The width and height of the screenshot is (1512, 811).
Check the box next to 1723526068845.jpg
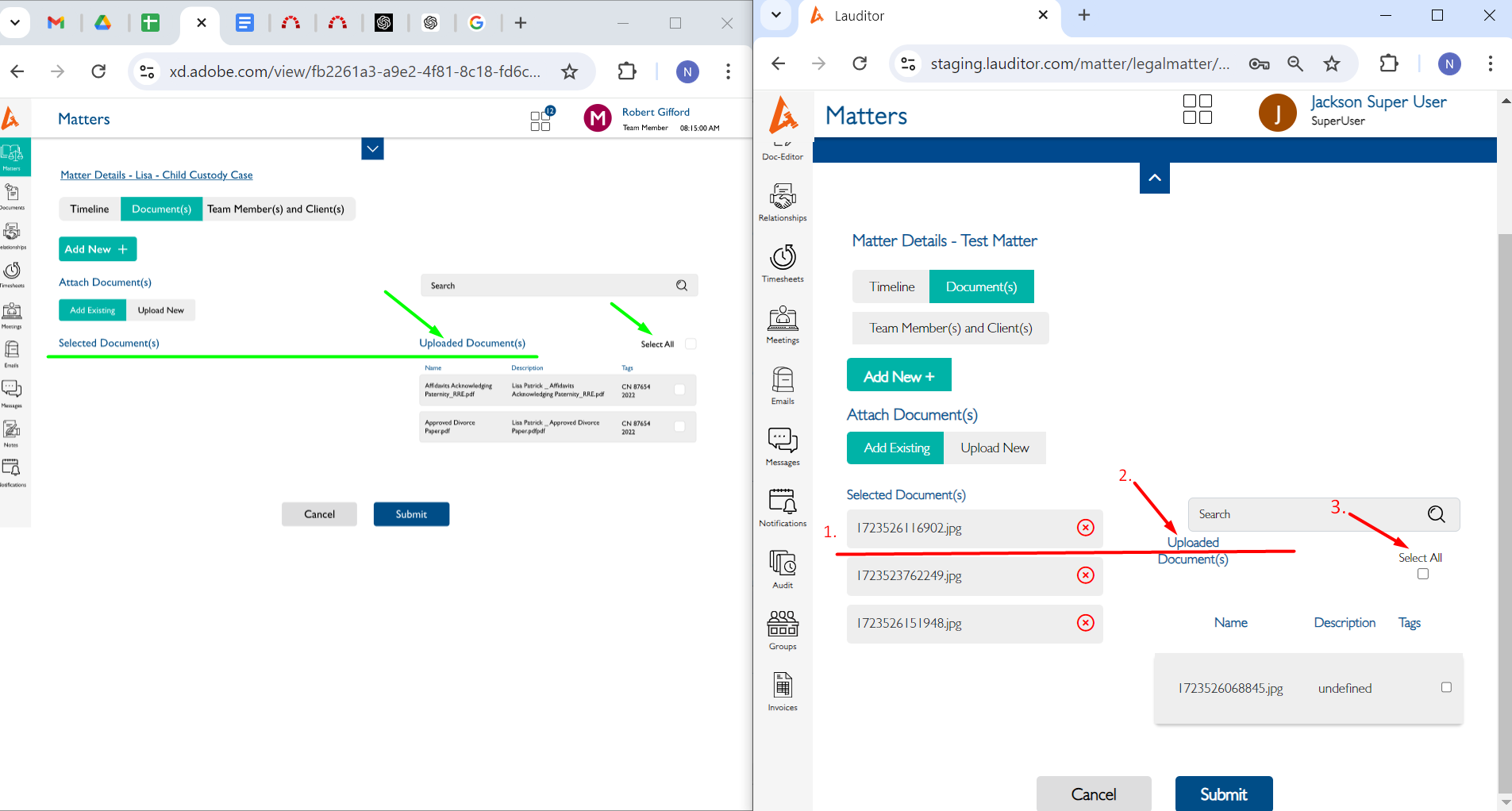(1446, 688)
